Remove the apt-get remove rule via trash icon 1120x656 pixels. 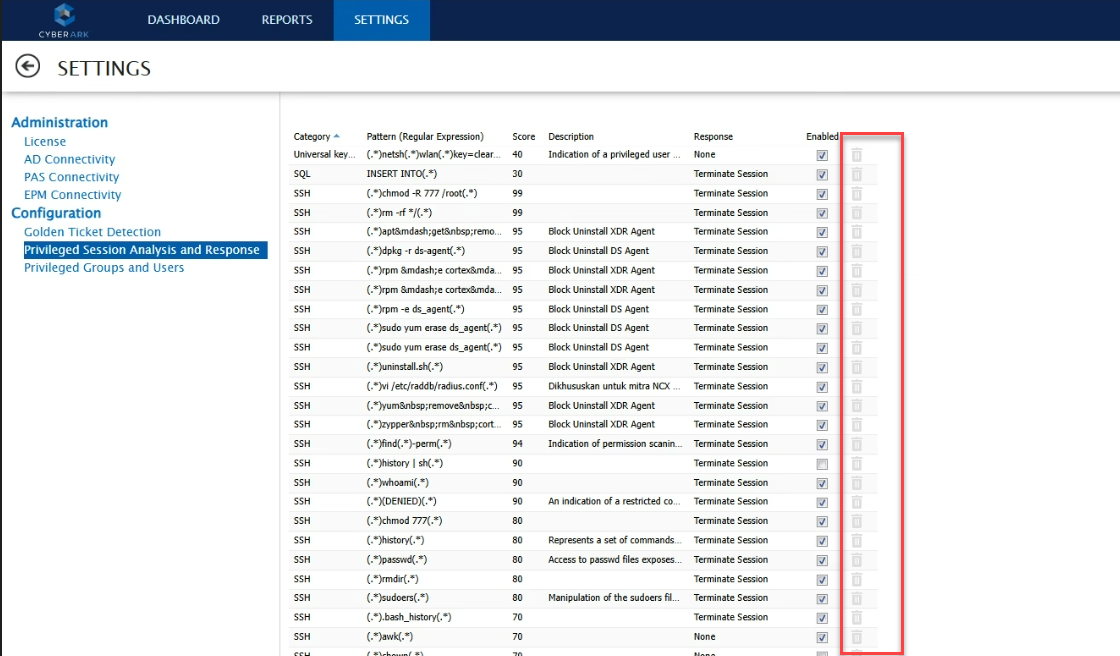(856, 232)
